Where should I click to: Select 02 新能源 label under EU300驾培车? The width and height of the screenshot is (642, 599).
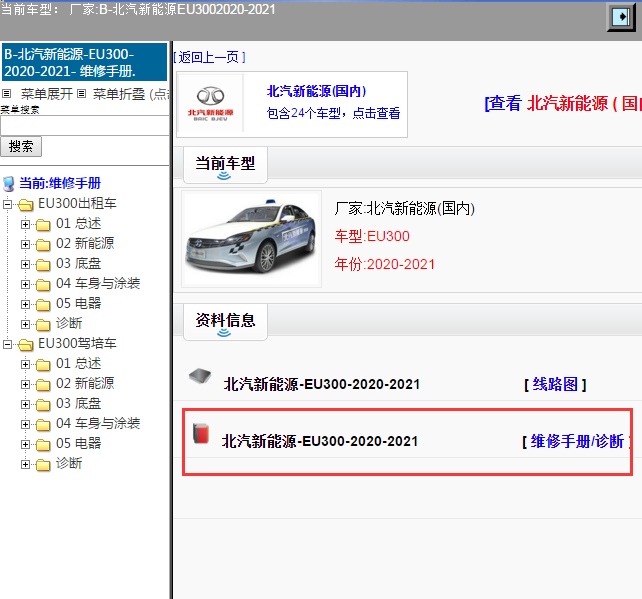click(85, 383)
